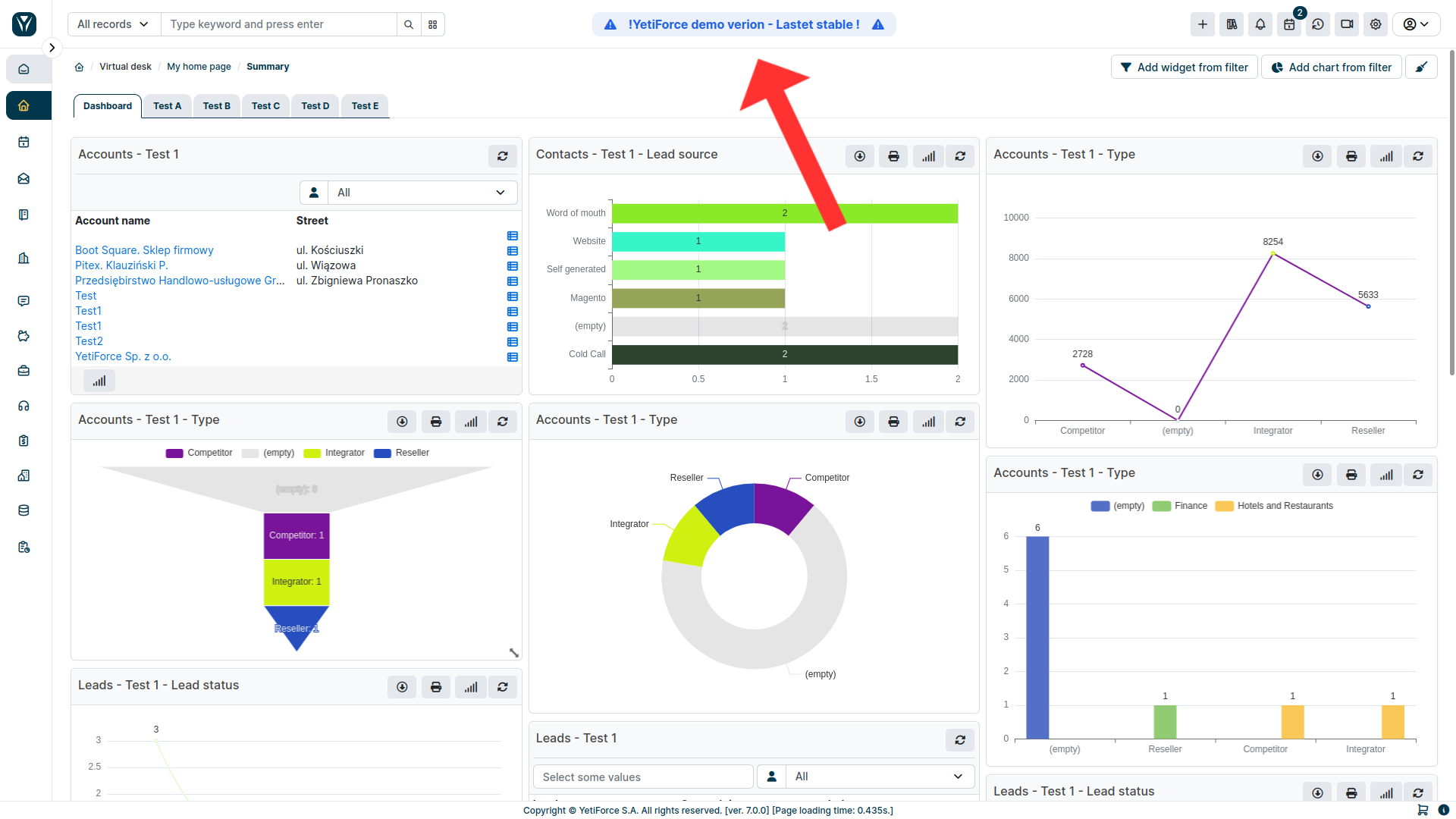The width and height of the screenshot is (1456, 819).
Task: Toggle Competitor legend in funnel chart
Action: (199, 453)
